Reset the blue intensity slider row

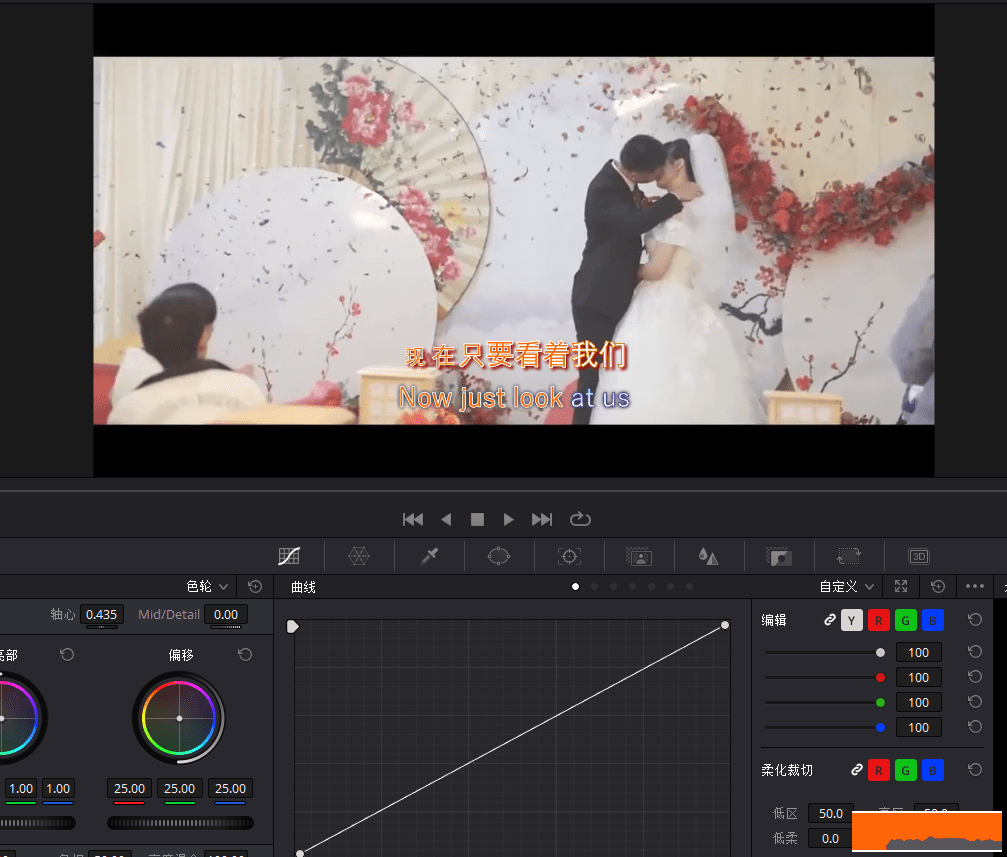click(975, 727)
